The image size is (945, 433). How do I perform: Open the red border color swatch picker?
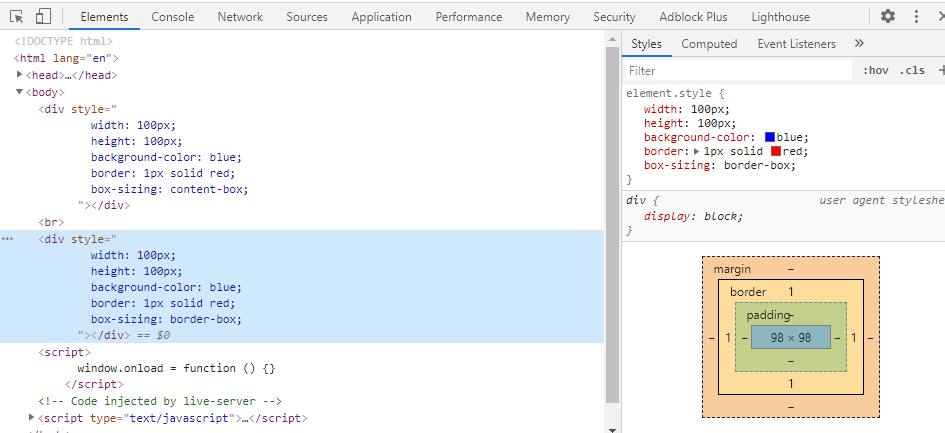[776, 151]
